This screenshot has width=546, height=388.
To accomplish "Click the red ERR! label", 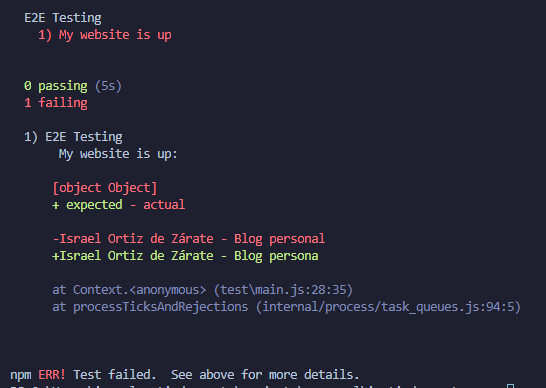I will point(52,375).
